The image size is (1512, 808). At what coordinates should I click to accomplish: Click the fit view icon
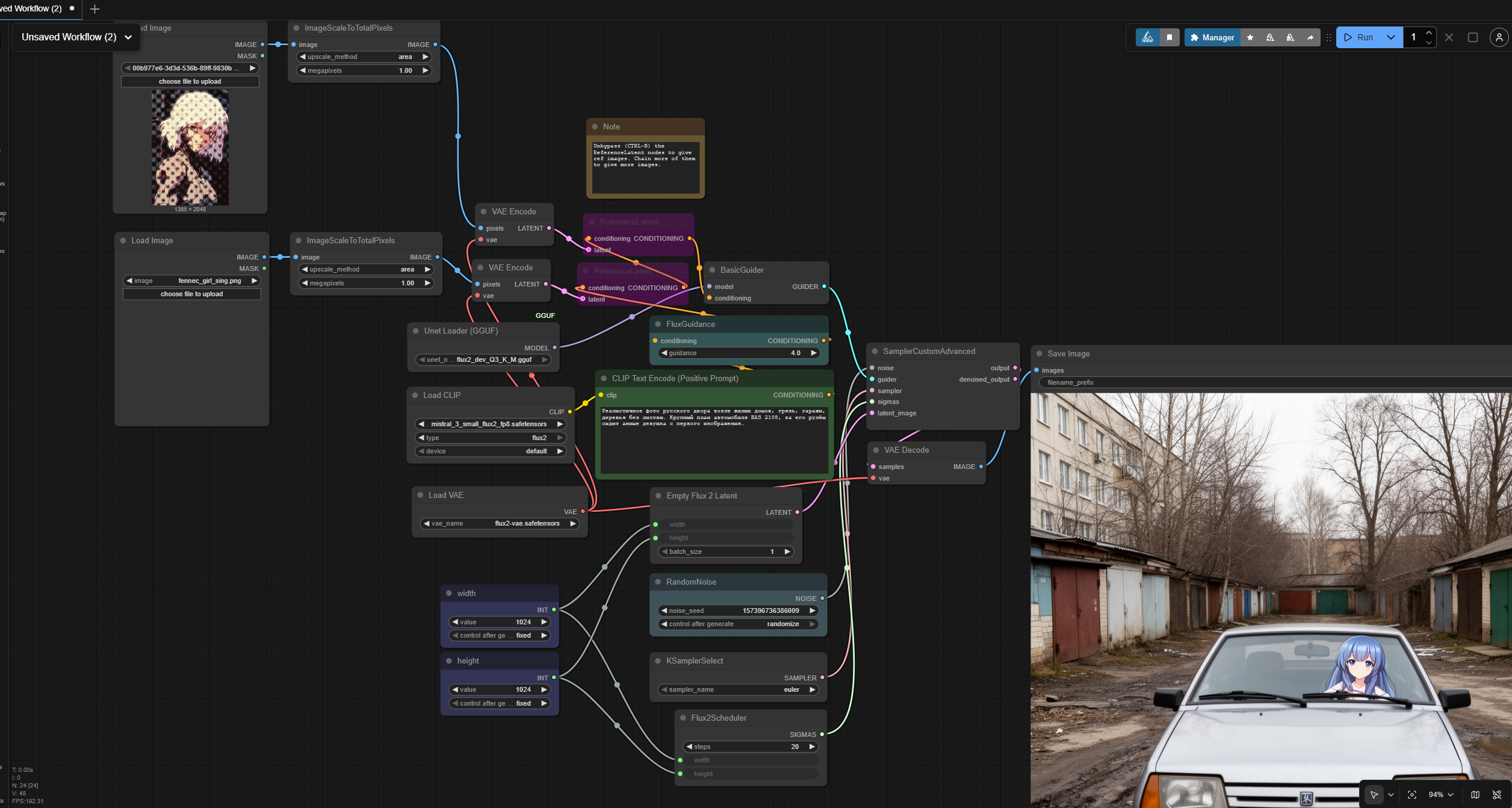(1411, 794)
